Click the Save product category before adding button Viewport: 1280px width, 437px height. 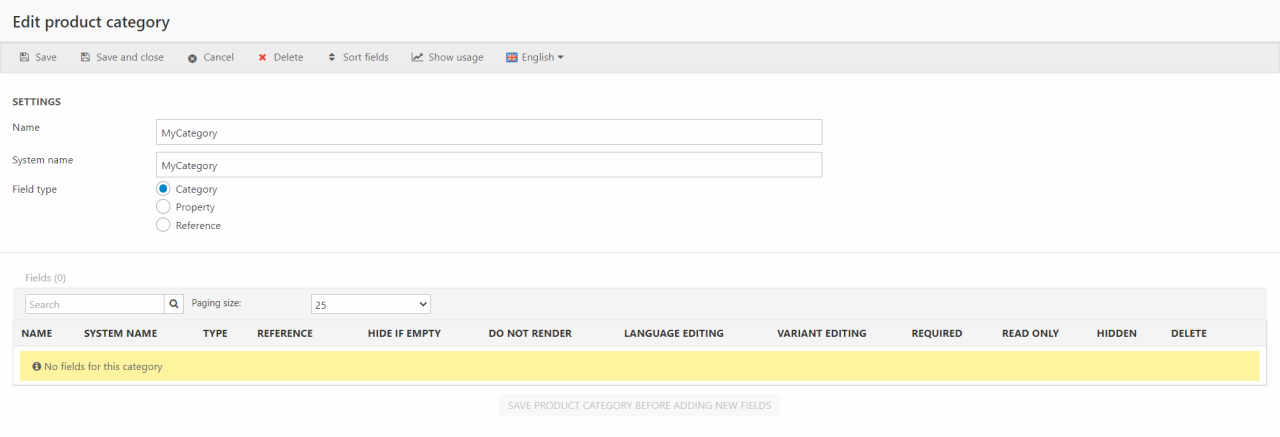[x=639, y=405]
